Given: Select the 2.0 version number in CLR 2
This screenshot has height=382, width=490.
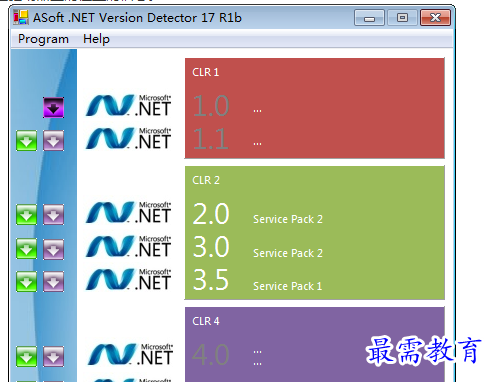Looking at the screenshot, I should tap(211, 214).
